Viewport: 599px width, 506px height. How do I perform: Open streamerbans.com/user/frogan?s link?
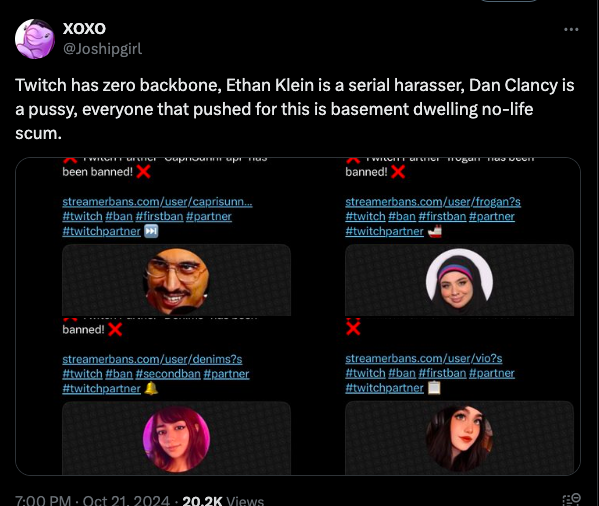click(x=433, y=201)
